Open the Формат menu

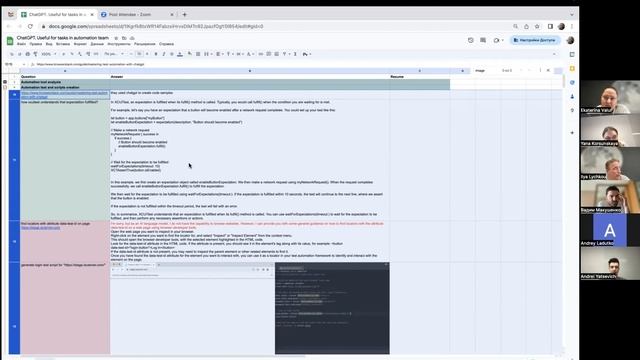pyautogui.click(x=80, y=44)
